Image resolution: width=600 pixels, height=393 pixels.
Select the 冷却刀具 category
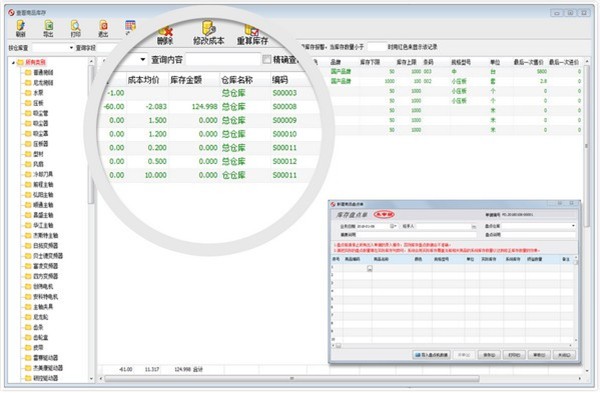(x=43, y=174)
